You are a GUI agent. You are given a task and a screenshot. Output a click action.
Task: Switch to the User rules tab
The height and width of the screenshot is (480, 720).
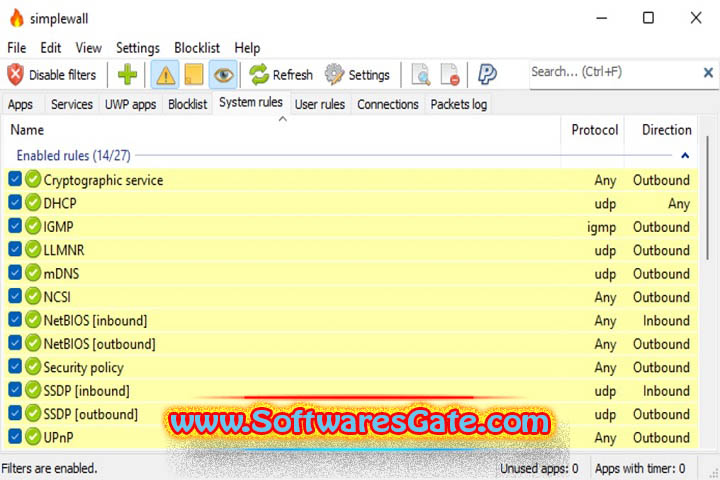pyautogui.click(x=320, y=105)
